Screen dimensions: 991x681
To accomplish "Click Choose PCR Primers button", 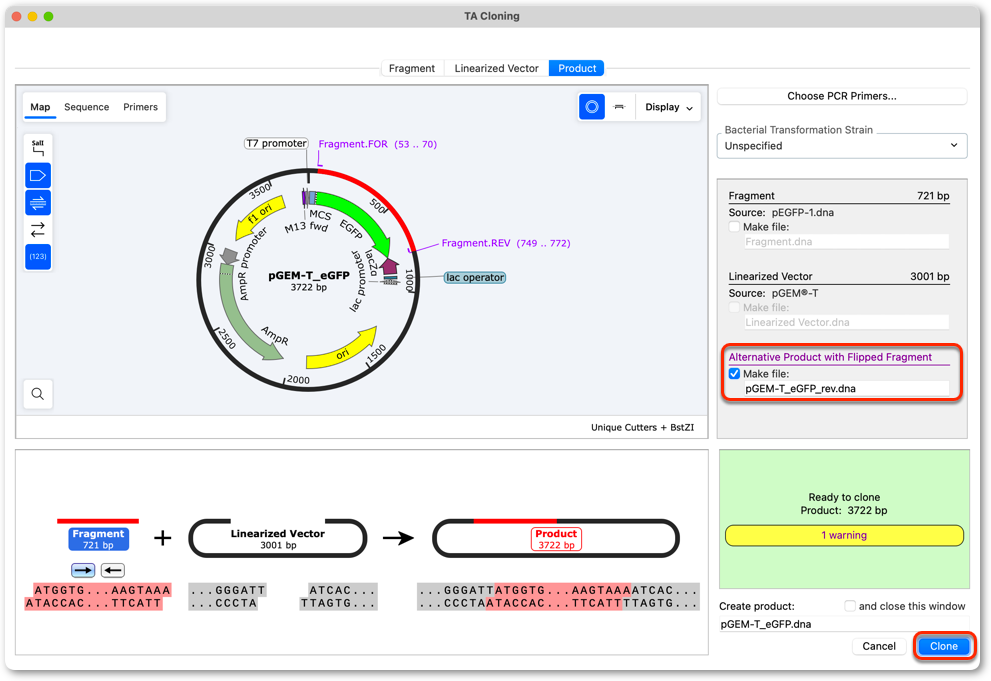I will 842,96.
